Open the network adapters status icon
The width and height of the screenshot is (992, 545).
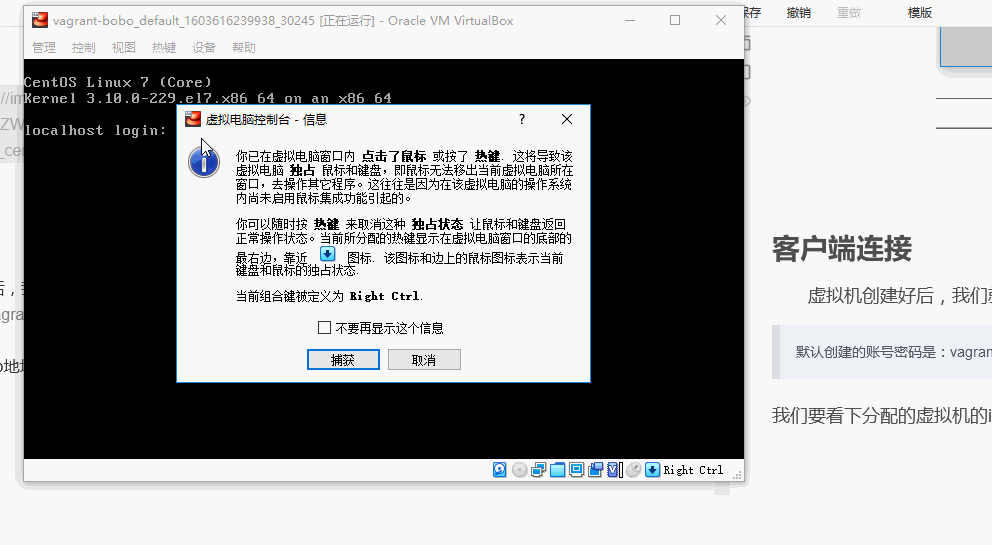[538, 470]
